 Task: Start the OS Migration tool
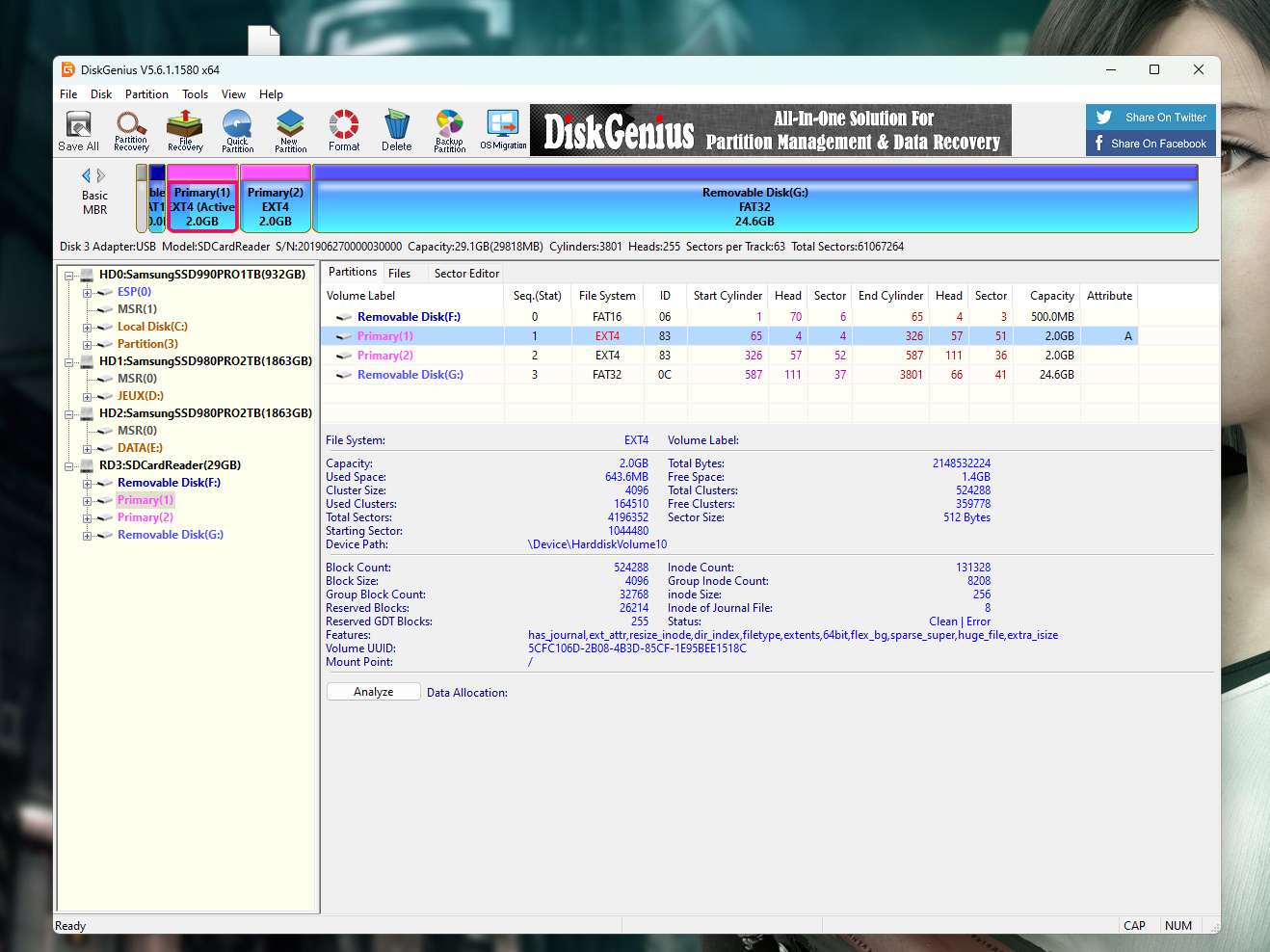click(501, 129)
